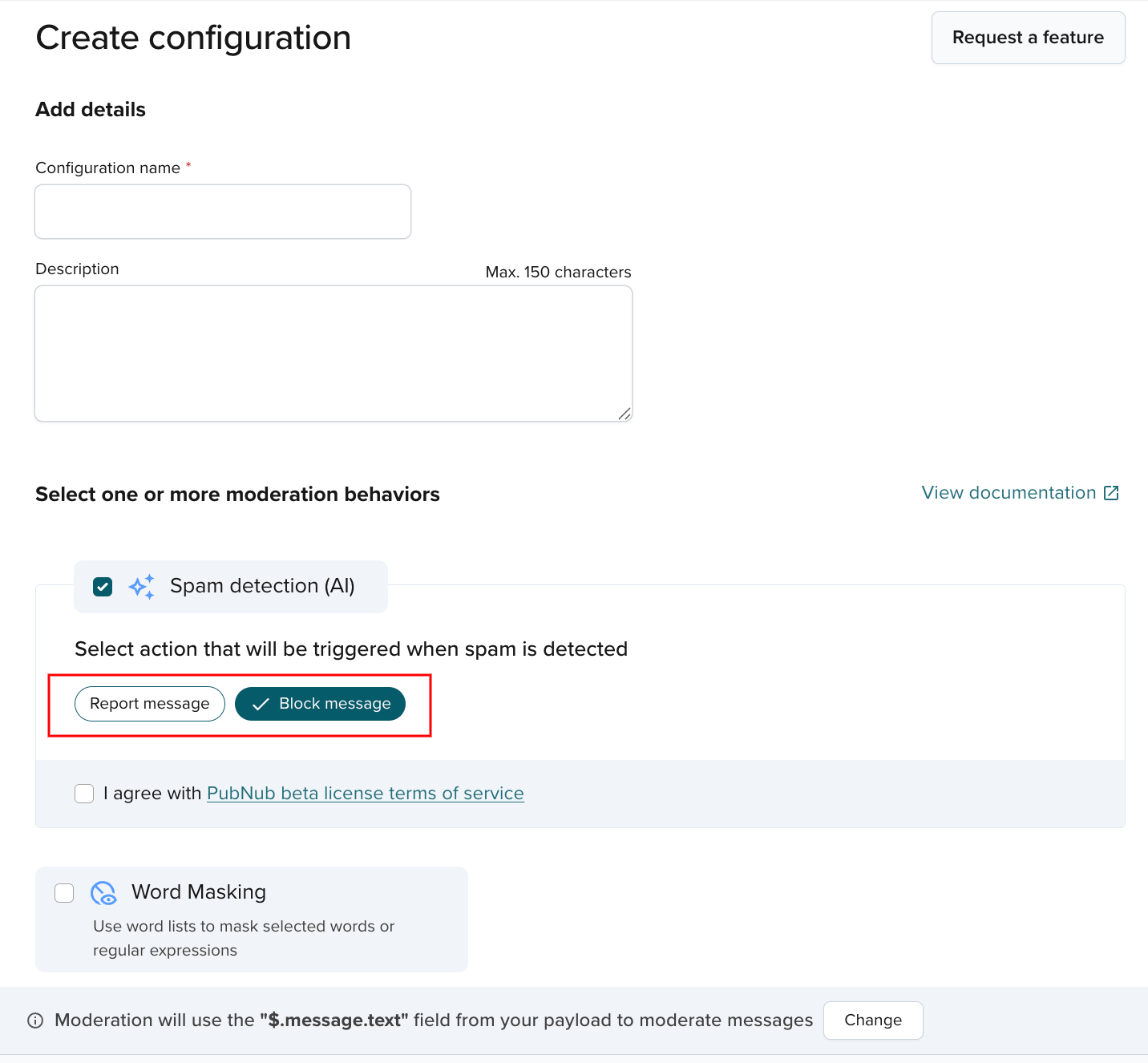Check the PubNub beta license agreement box
This screenshot has width=1148, height=1063.
(83, 793)
